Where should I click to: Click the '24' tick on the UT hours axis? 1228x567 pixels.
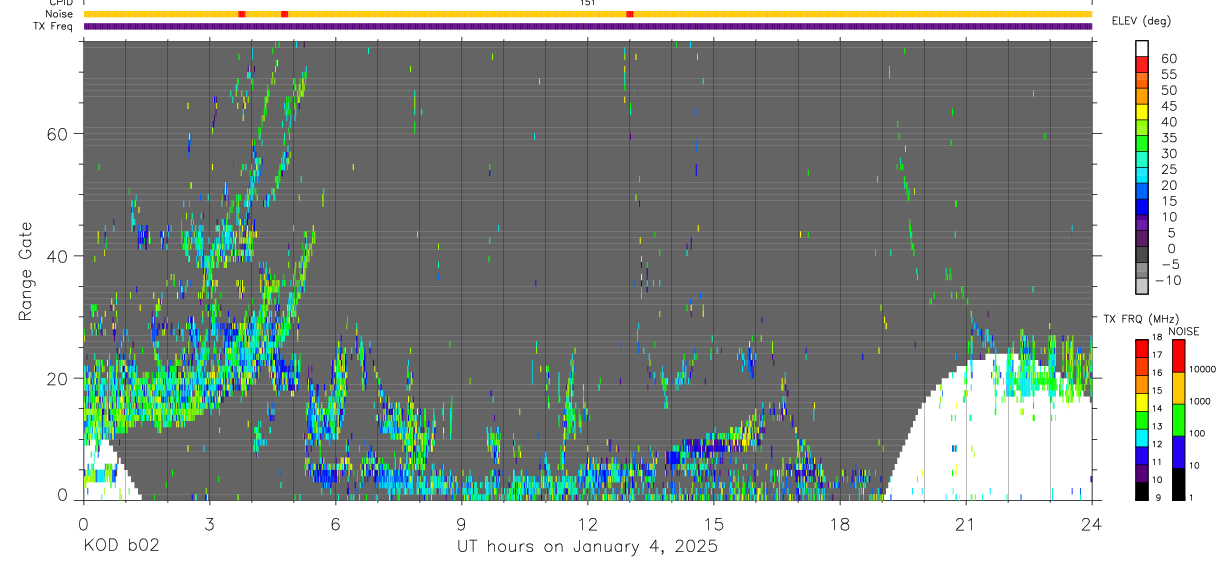[x=1092, y=524]
